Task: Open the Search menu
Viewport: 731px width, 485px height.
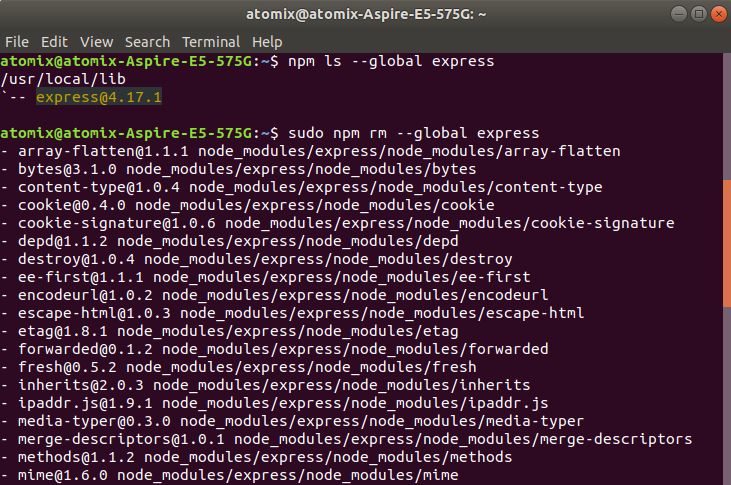Action: 147,42
